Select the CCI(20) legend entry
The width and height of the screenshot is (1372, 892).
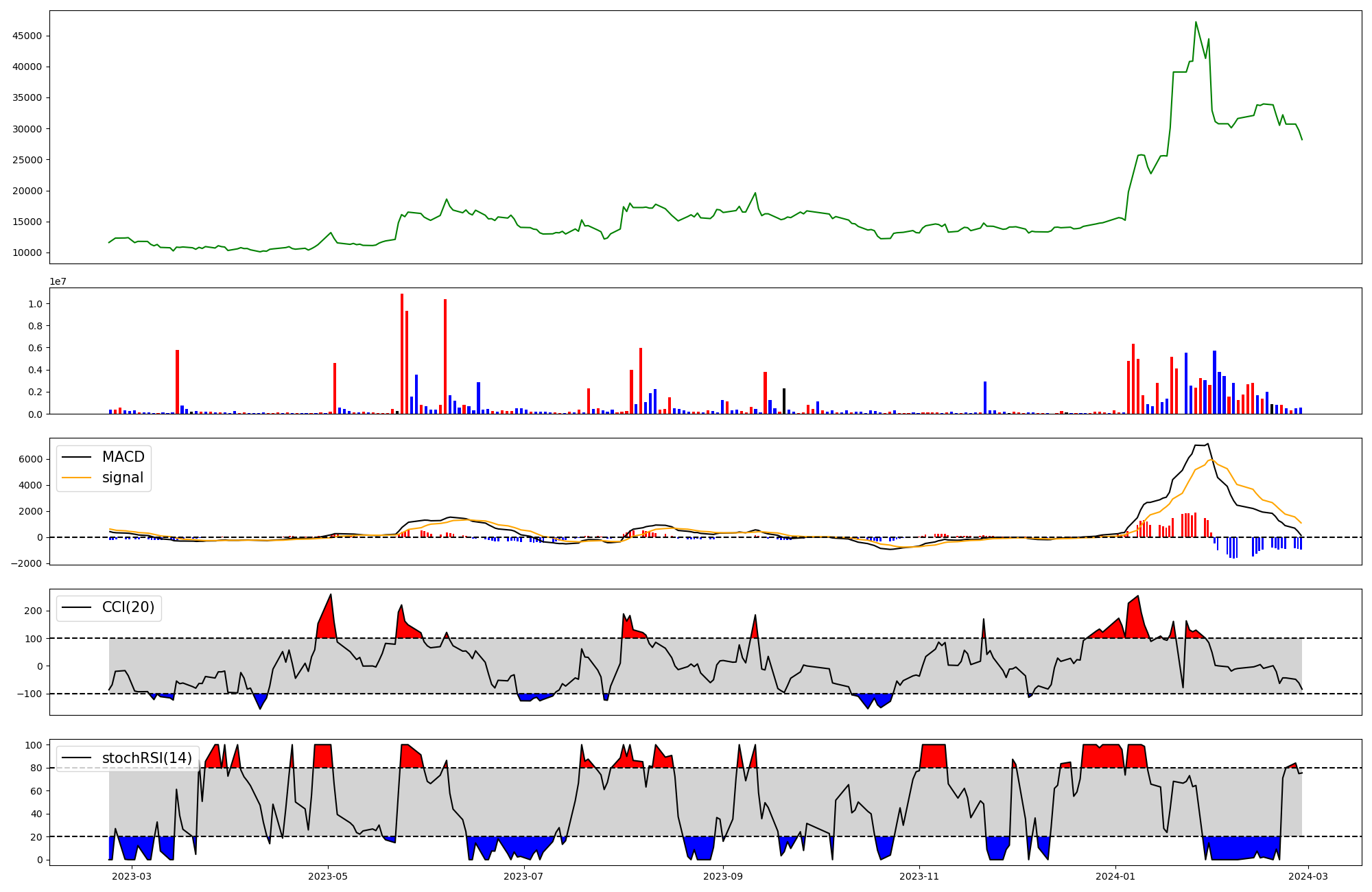pos(128,607)
